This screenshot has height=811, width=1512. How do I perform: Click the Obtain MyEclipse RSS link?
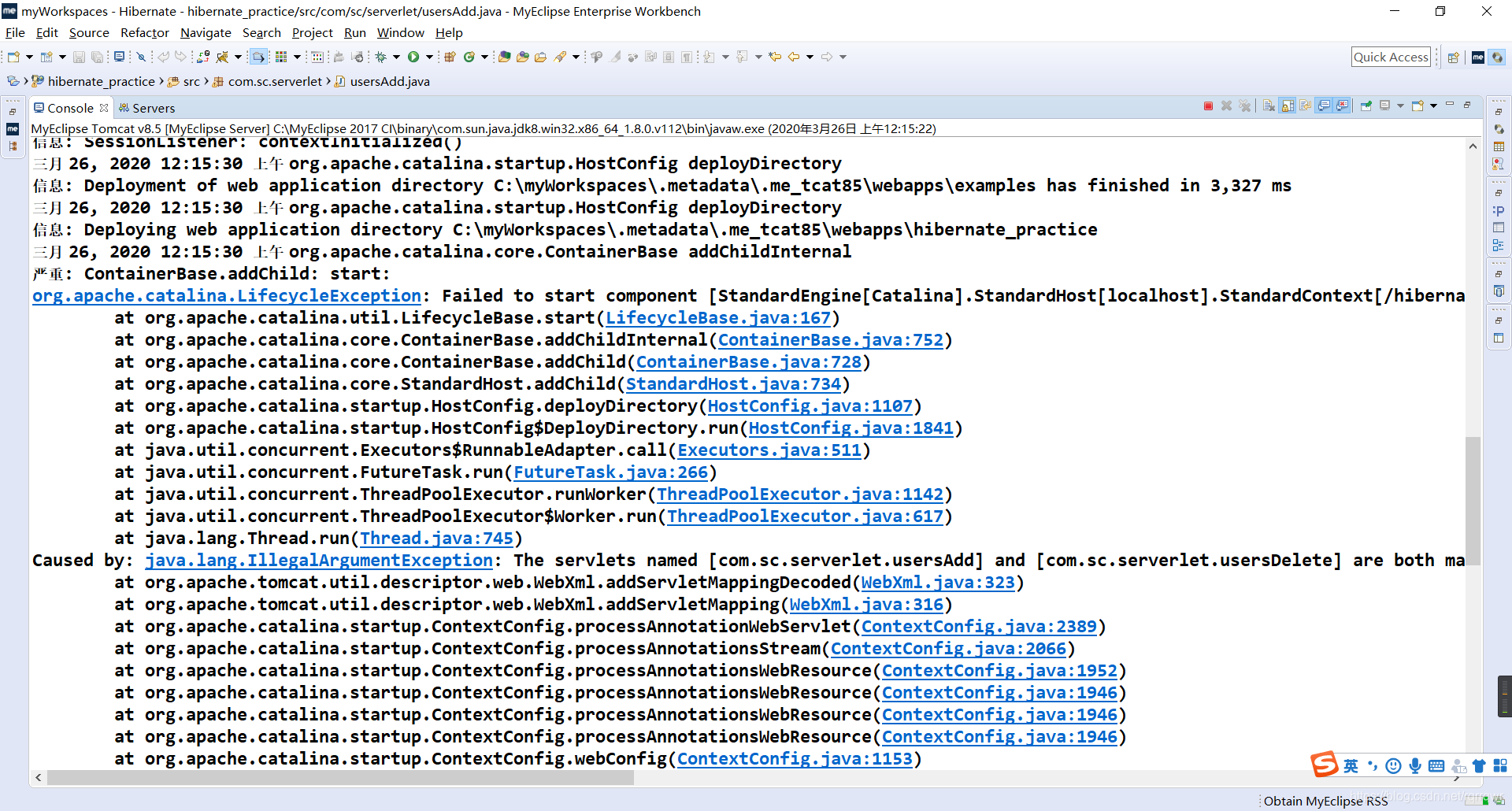point(1325,801)
